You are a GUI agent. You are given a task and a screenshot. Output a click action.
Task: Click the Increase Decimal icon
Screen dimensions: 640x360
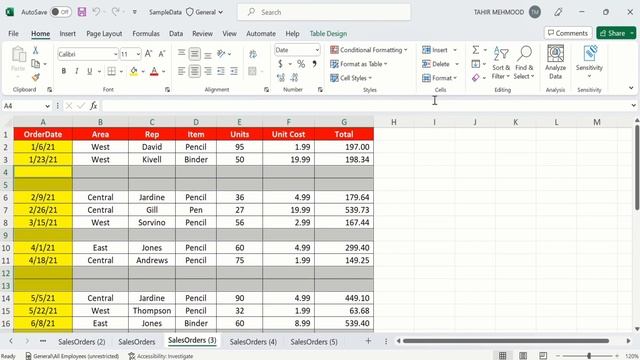pos(281,77)
